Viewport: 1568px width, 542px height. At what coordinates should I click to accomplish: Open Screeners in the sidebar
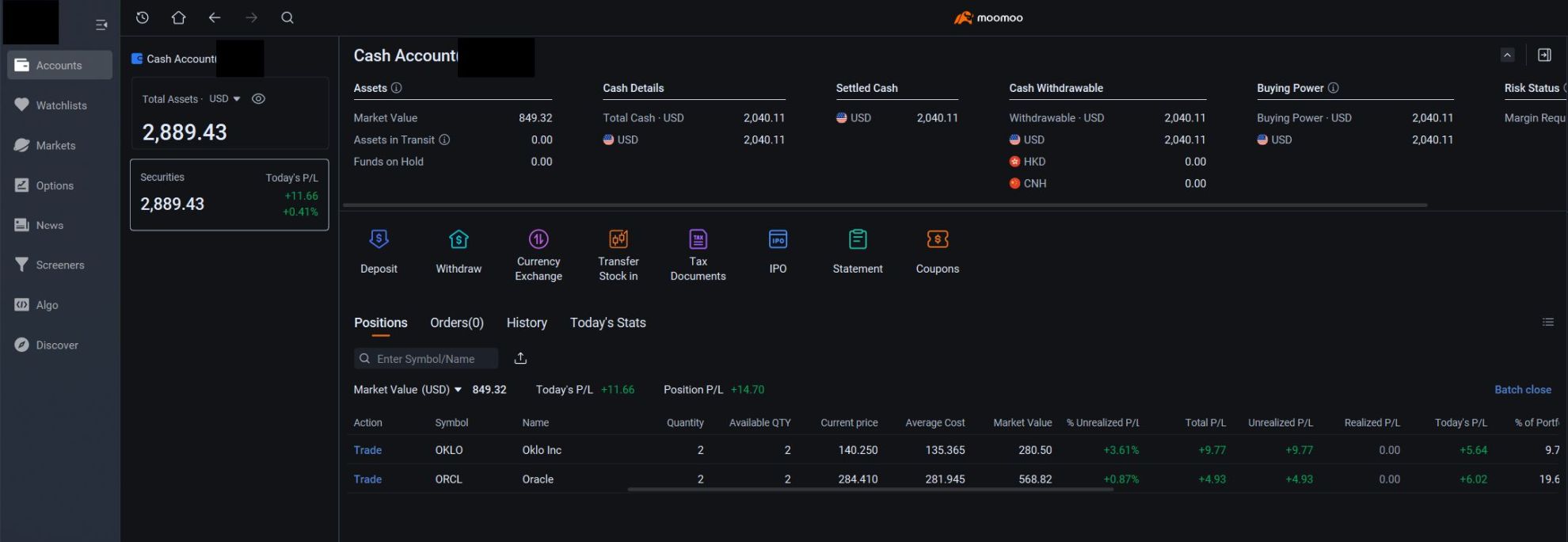[x=59, y=265]
